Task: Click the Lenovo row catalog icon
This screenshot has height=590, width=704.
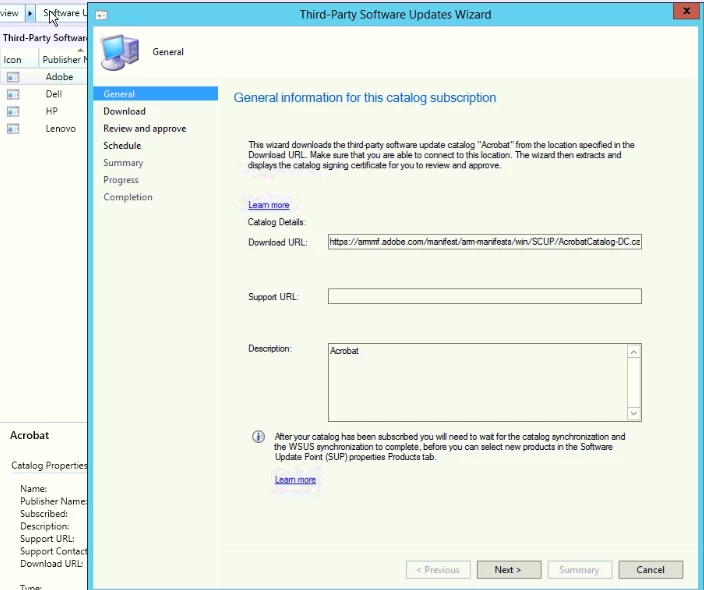Action: click(x=13, y=129)
